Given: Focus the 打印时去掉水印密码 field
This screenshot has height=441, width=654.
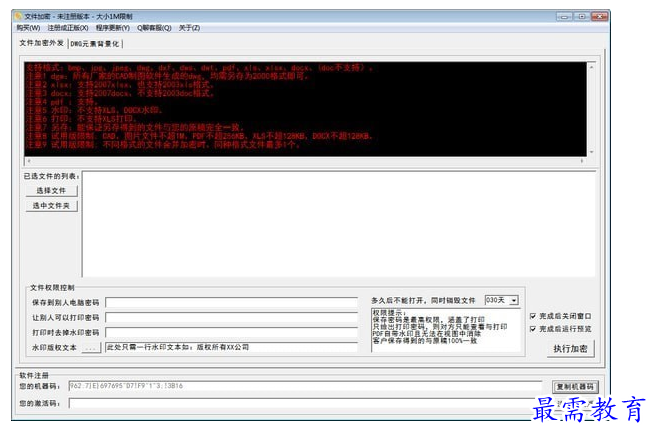Looking at the screenshot, I should pos(232,333).
